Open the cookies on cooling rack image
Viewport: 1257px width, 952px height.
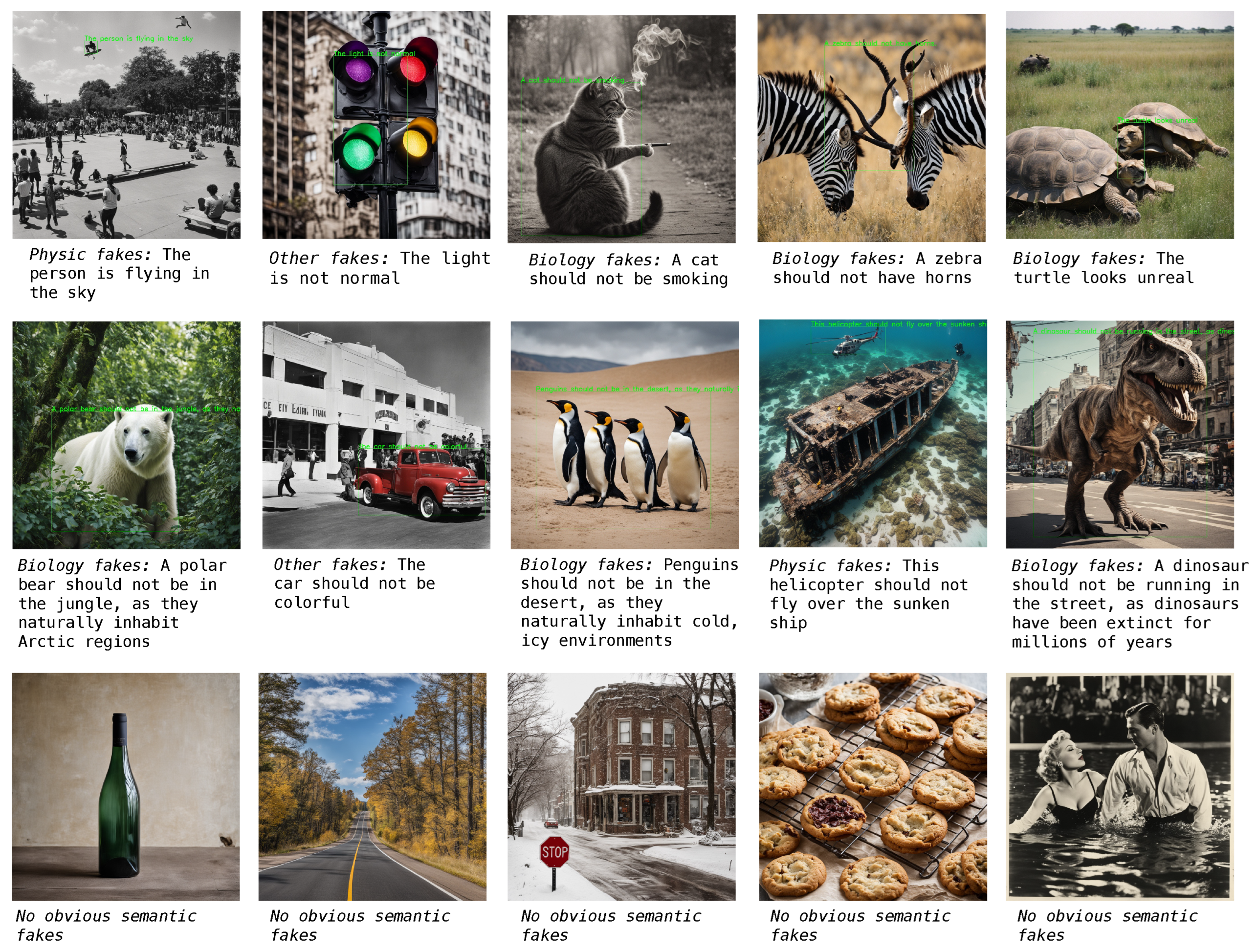[x=873, y=787]
